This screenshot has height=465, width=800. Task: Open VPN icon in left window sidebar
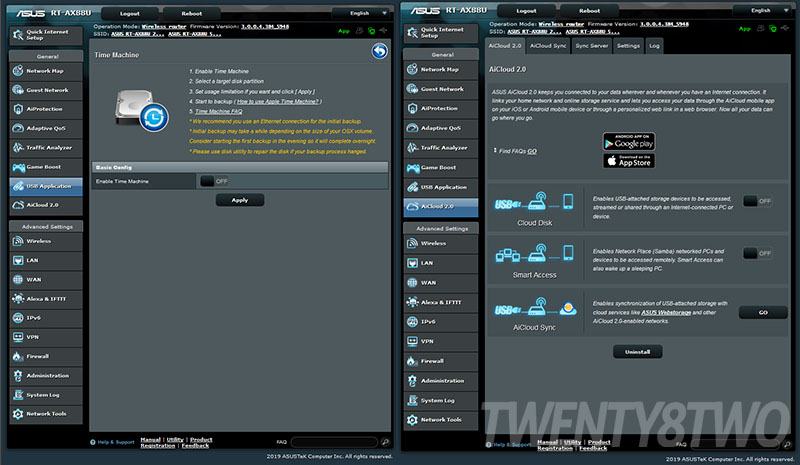click(x=18, y=337)
